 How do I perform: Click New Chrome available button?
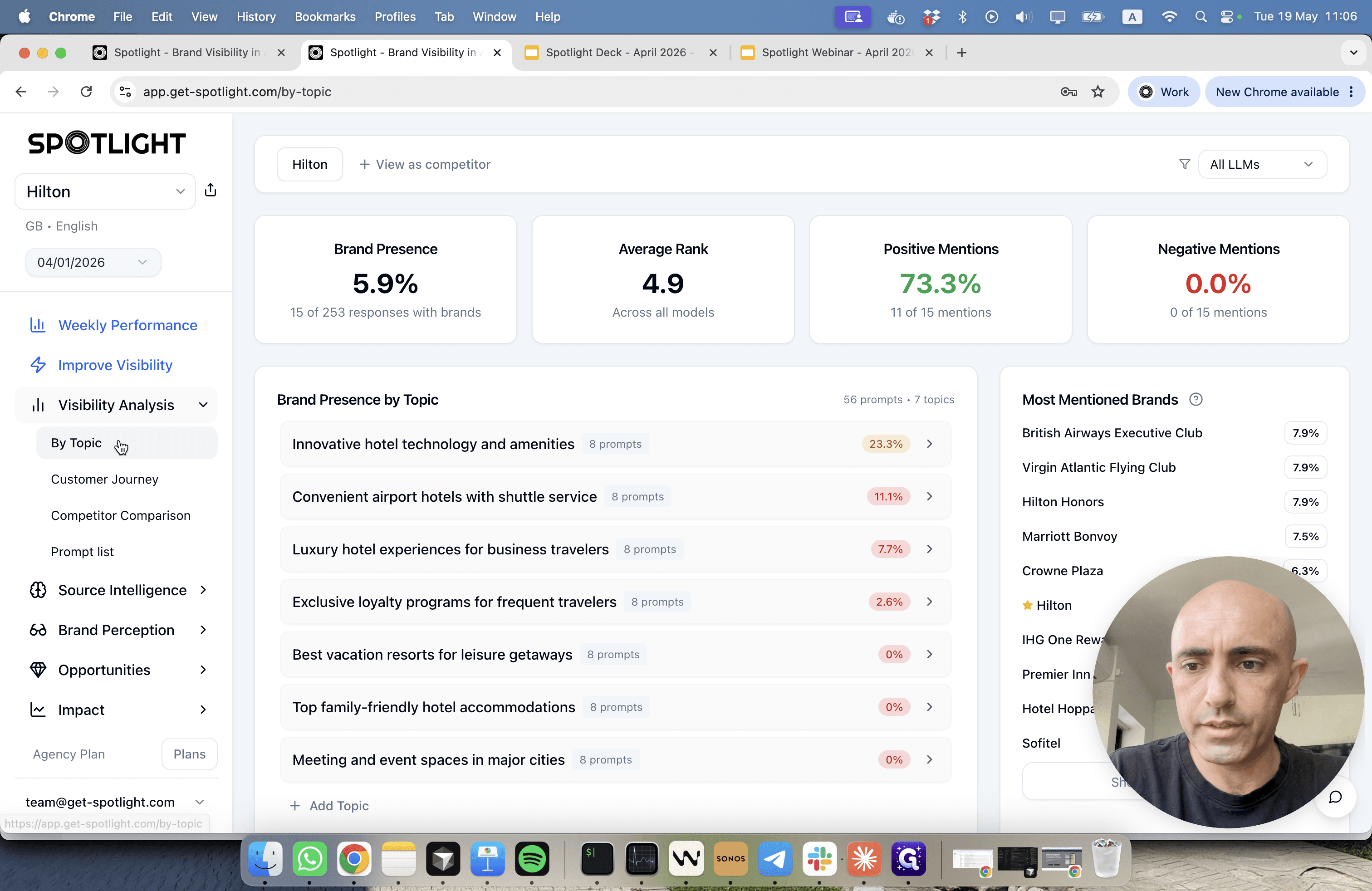[1284, 92]
